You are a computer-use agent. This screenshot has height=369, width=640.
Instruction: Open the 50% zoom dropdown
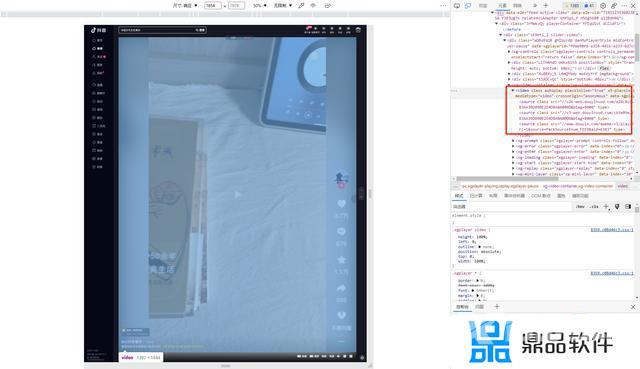pyautogui.click(x=260, y=6)
